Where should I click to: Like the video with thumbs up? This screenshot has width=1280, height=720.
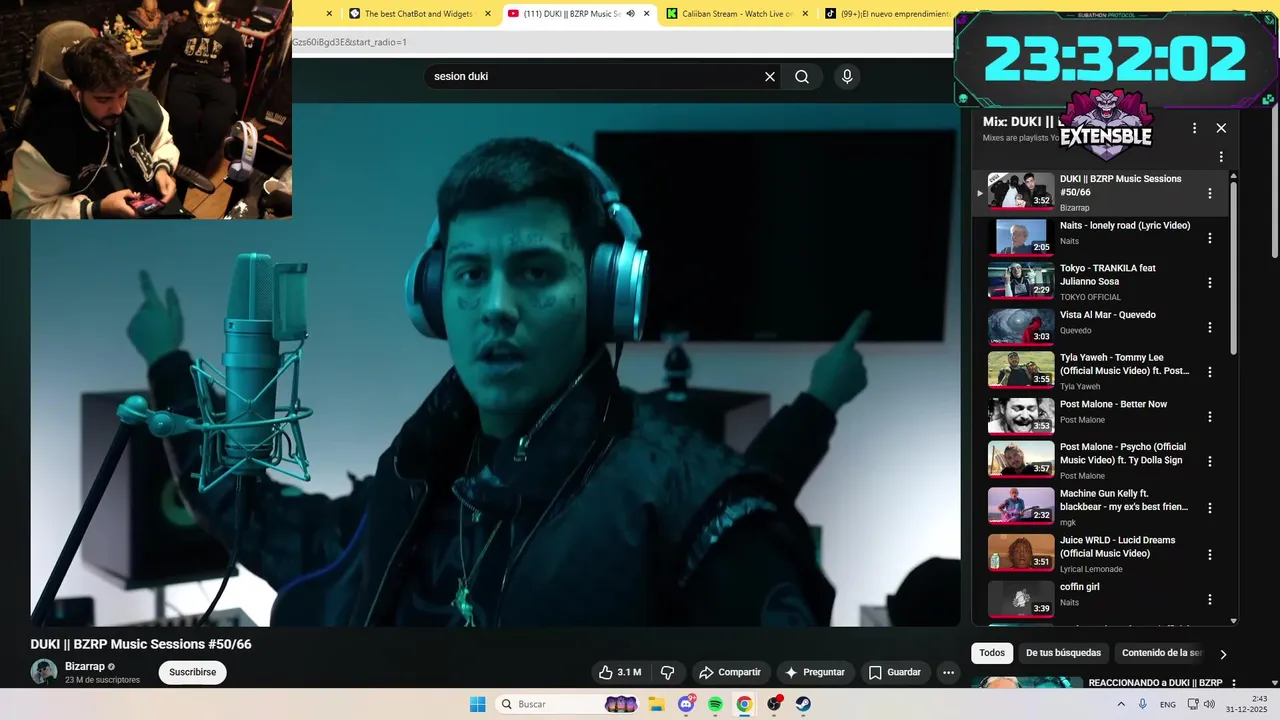(620, 672)
